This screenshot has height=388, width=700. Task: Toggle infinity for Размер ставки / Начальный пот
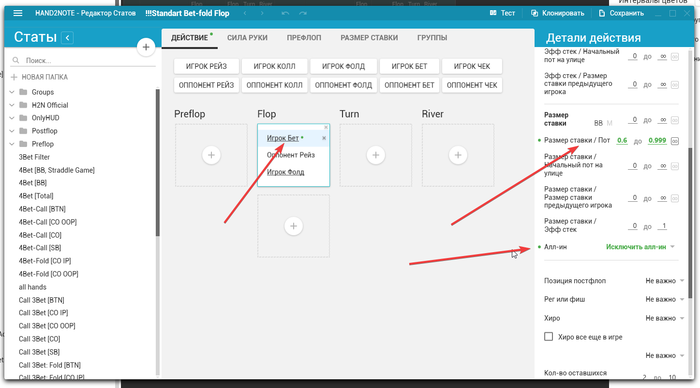coord(675,166)
